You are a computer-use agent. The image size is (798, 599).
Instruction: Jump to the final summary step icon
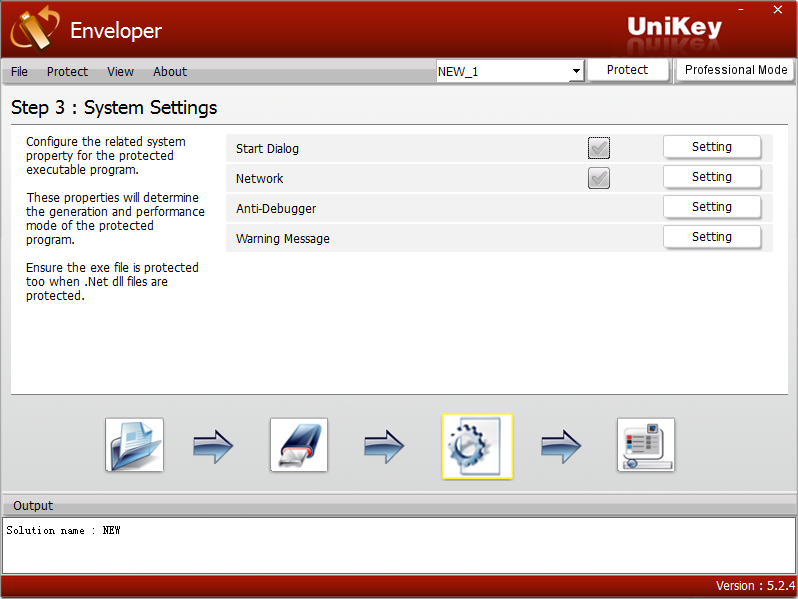[x=646, y=445]
